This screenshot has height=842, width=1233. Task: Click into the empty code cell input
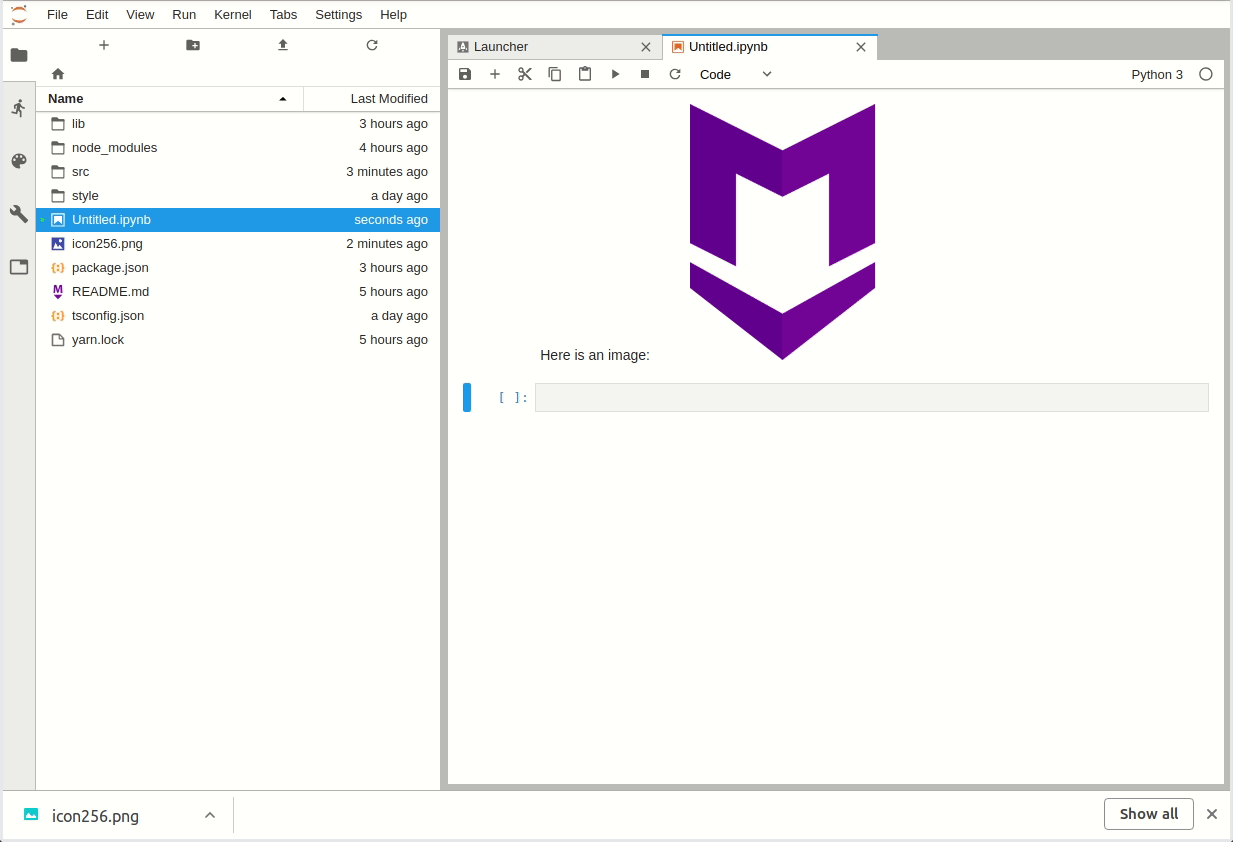pyautogui.click(x=872, y=397)
